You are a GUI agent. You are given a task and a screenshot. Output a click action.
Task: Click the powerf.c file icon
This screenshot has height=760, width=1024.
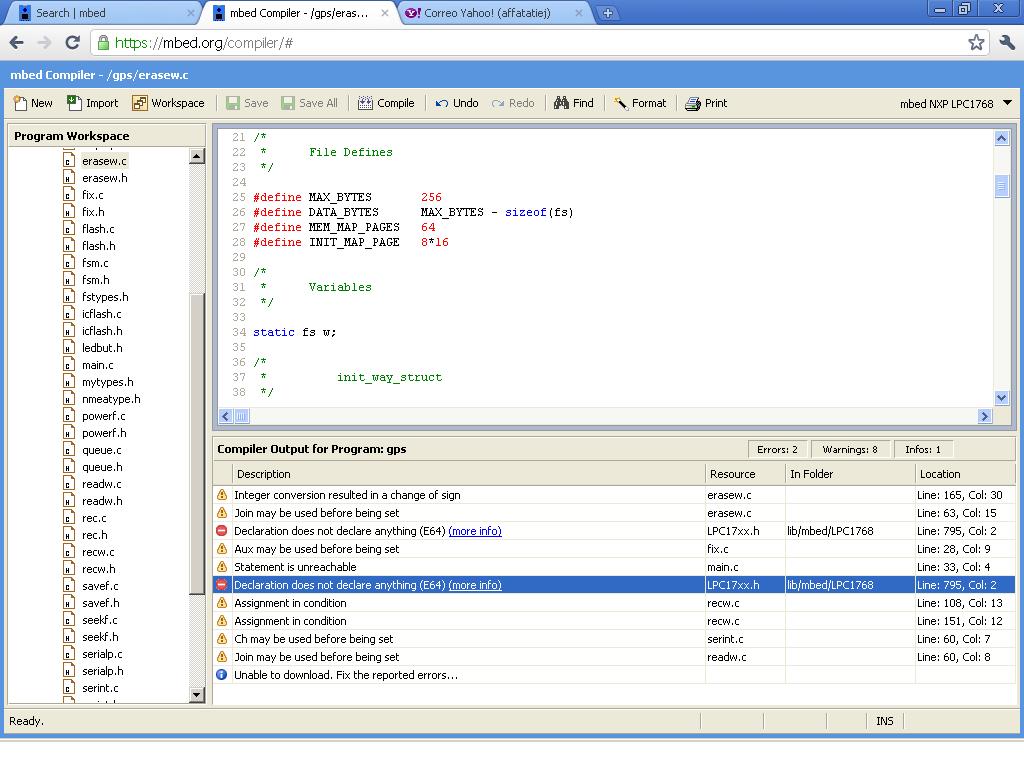click(x=69, y=416)
